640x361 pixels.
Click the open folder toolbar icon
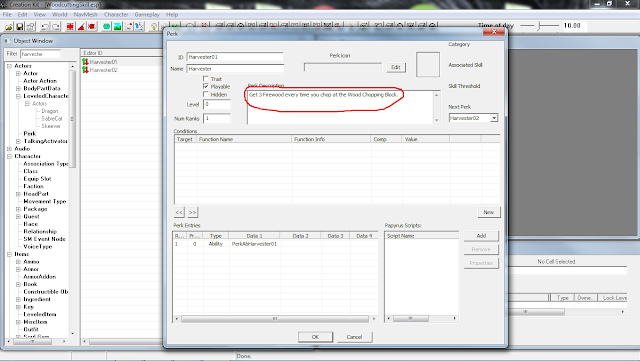(x=9, y=27)
